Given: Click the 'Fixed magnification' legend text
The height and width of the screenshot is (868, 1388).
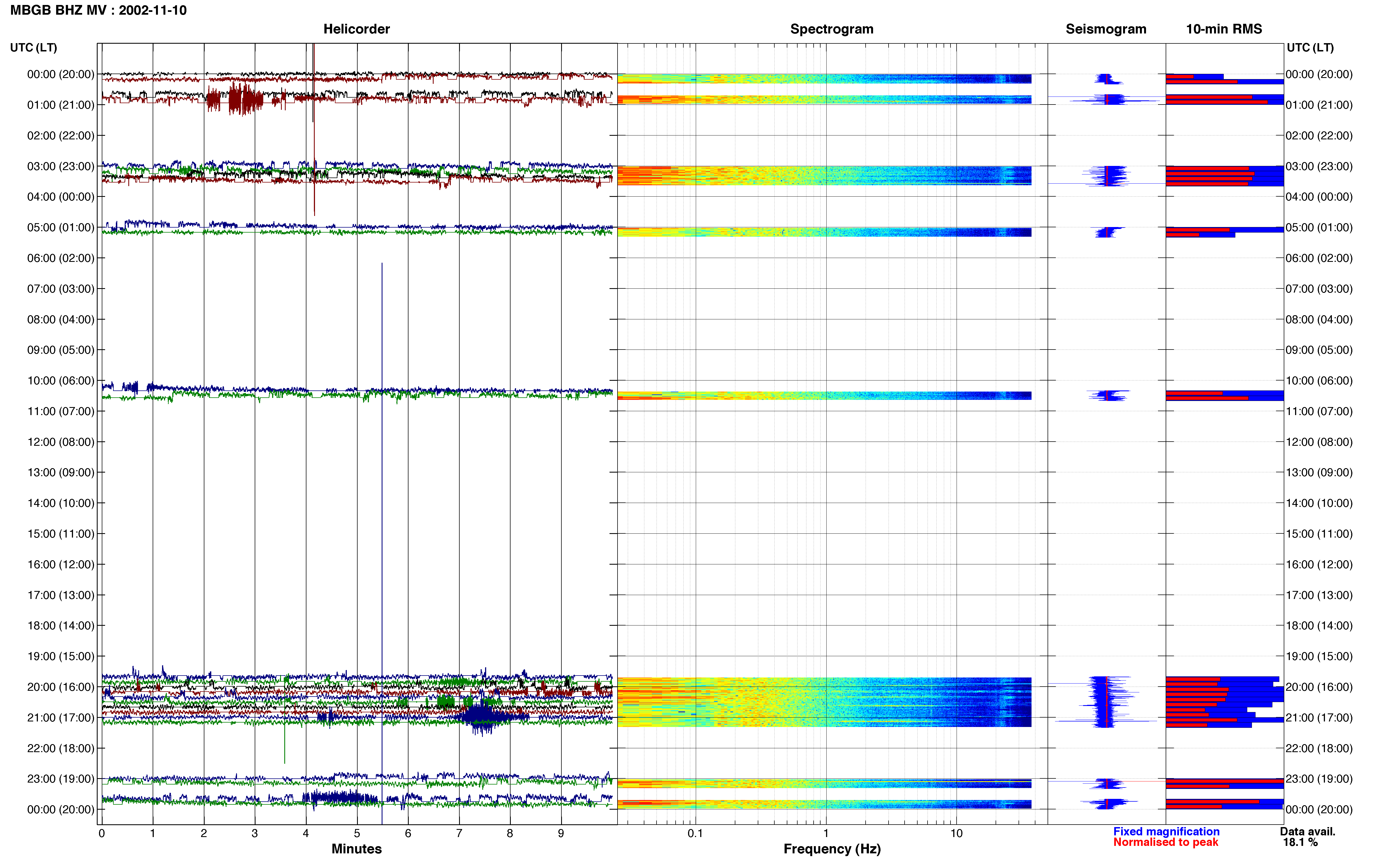Looking at the screenshot, I should [x=1166, y=831].
